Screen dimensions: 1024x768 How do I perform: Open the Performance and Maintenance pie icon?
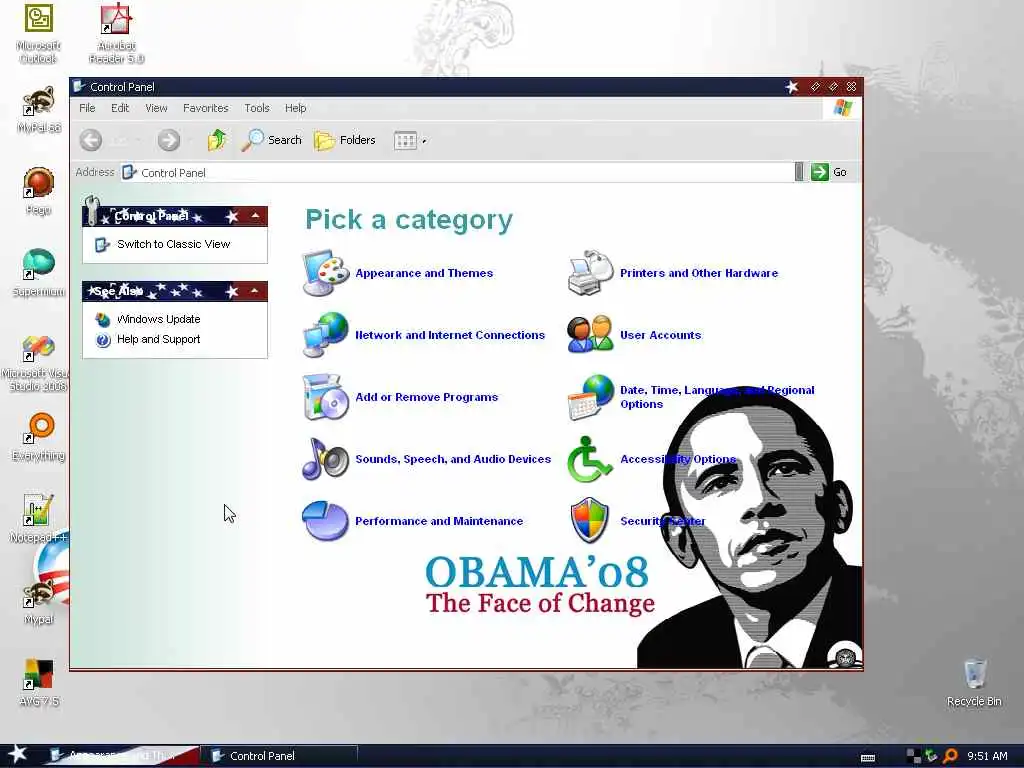click(x=325, y=520)
